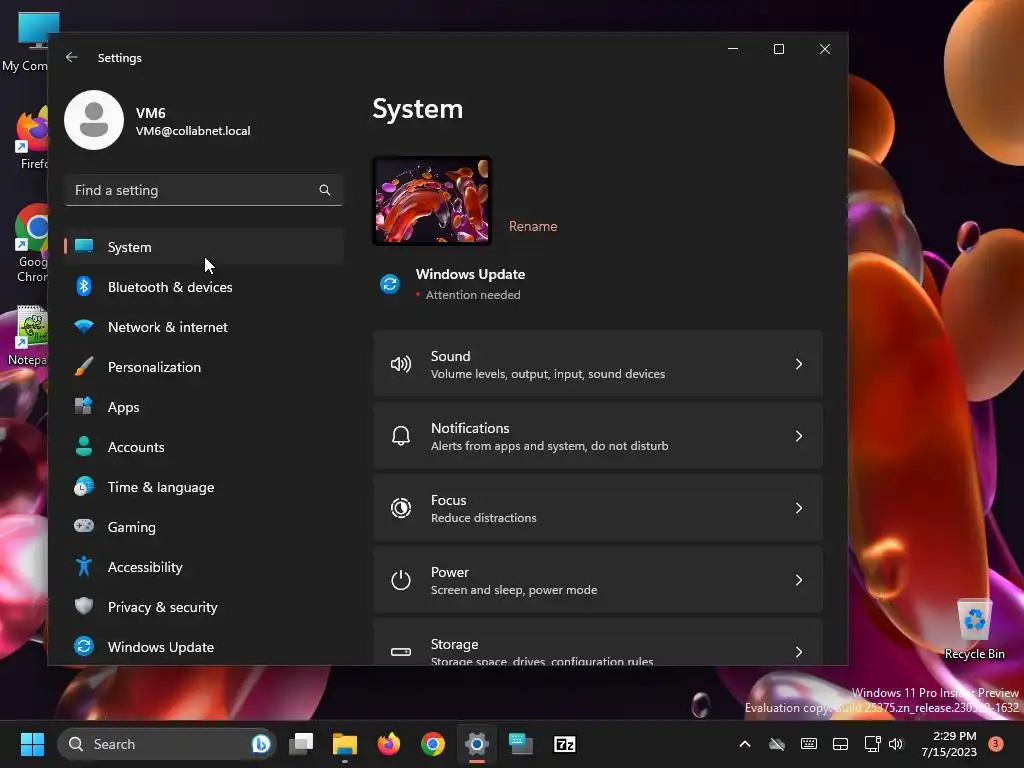Expand the Storage settings chevron
The height and width of the screenshot is (768, 1024).
[x=799, y=652]
